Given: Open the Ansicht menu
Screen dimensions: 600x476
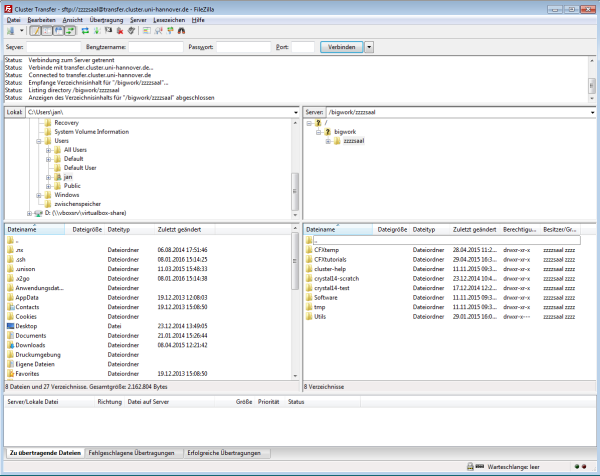Looking at the screenshot, I should pyautogui.click(x=72, y=20).
